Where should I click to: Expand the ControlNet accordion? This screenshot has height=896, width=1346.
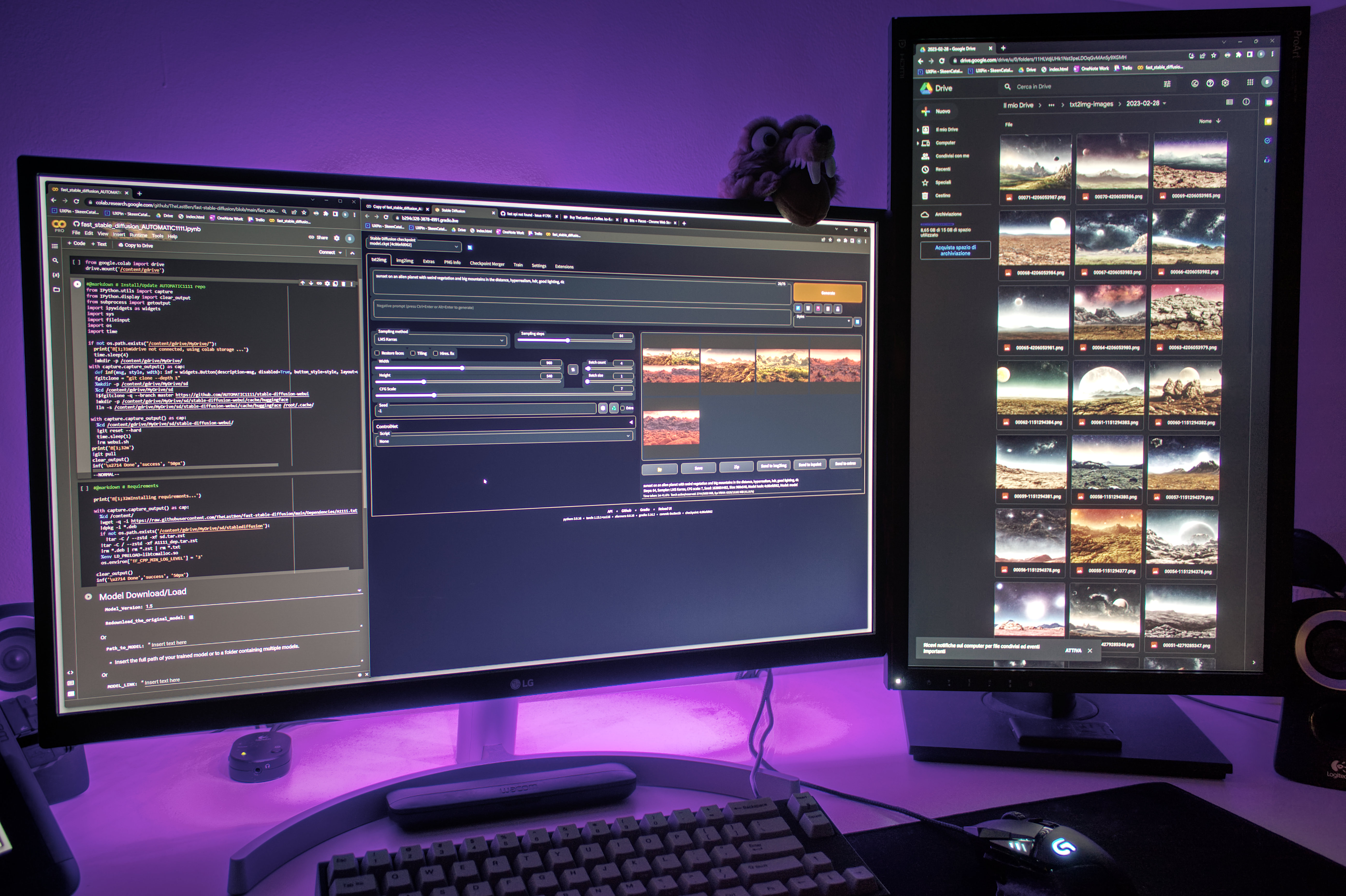(504, 424)
